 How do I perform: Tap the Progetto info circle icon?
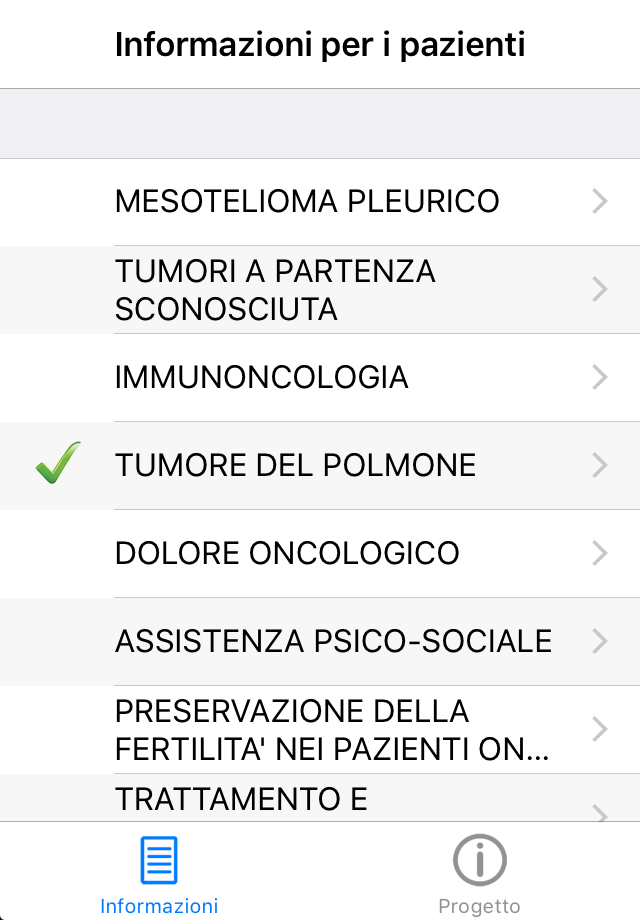pyautogui.click(x=479, y=858)
